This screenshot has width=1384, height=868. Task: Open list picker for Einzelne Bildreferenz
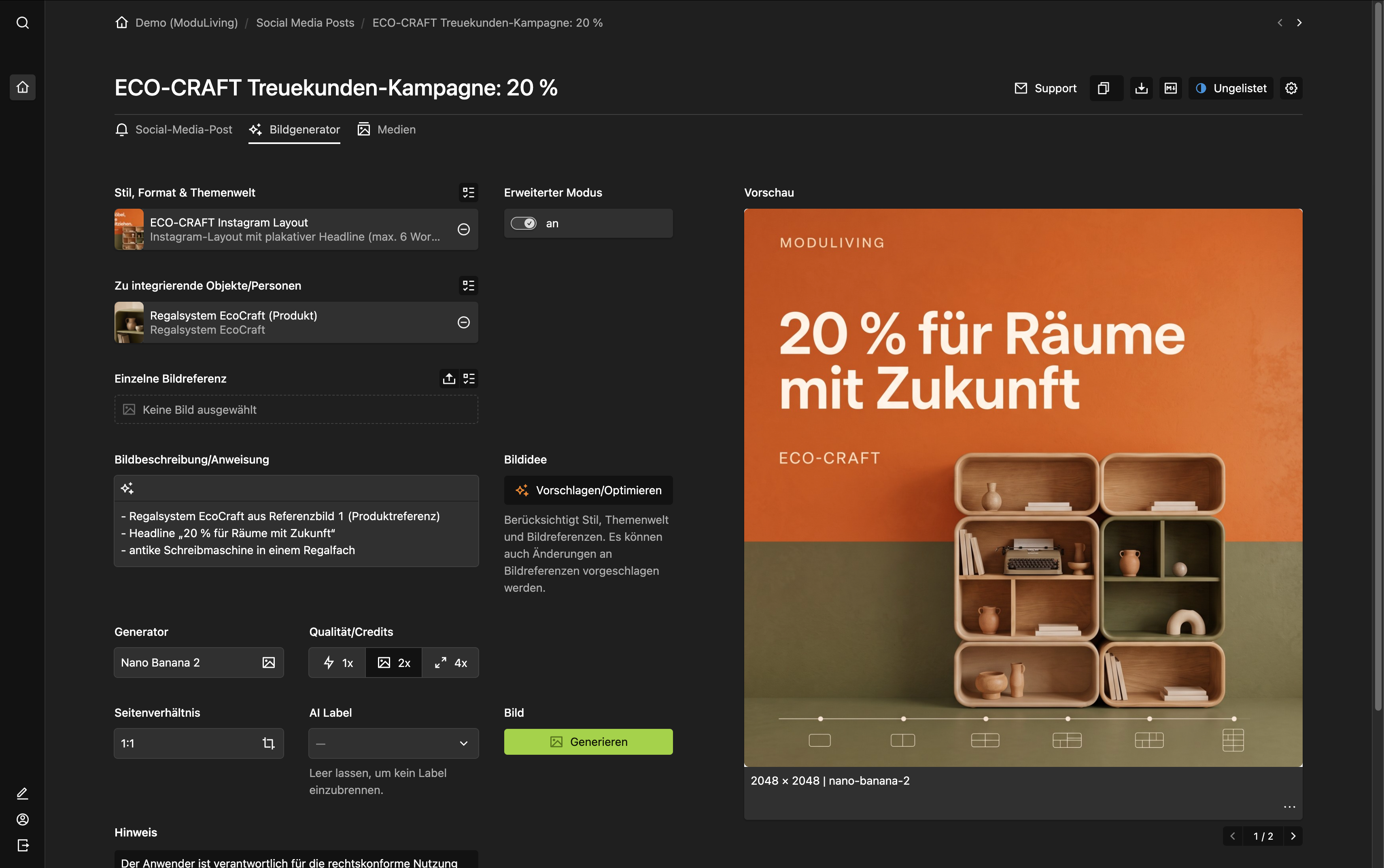point(469,378)
